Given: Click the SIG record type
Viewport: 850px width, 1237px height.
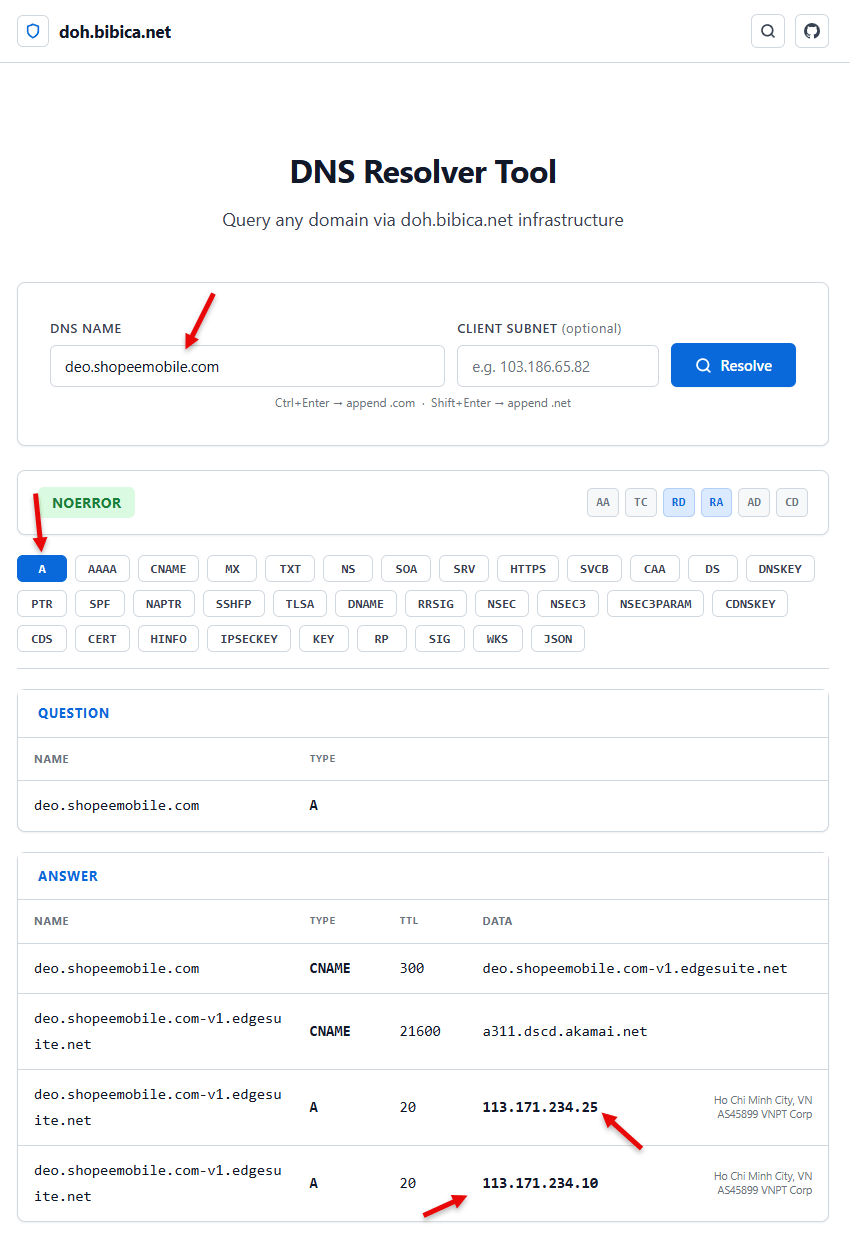Looking at the screenshot, I should 440,639.
